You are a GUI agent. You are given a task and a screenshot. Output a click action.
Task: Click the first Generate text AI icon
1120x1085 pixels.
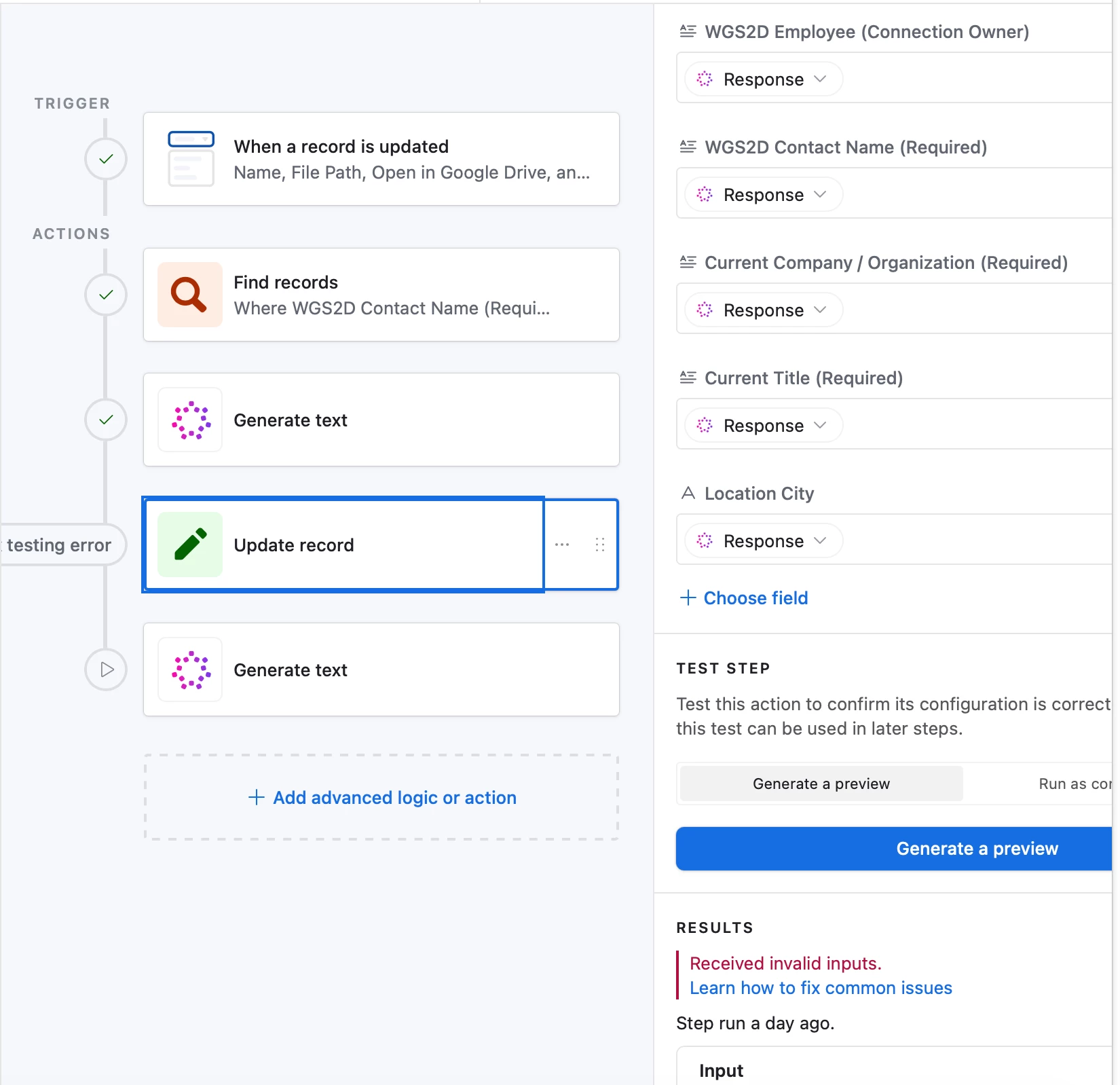191,420
